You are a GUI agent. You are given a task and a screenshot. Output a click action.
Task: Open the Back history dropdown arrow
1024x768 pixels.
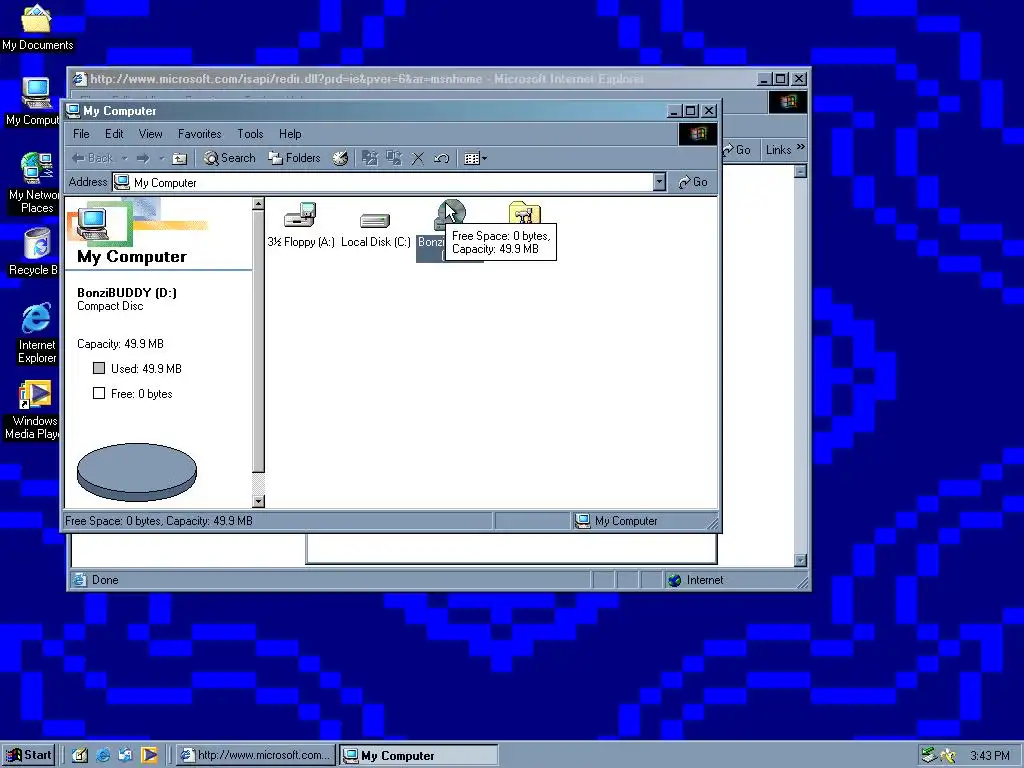(x=124, y=158)
